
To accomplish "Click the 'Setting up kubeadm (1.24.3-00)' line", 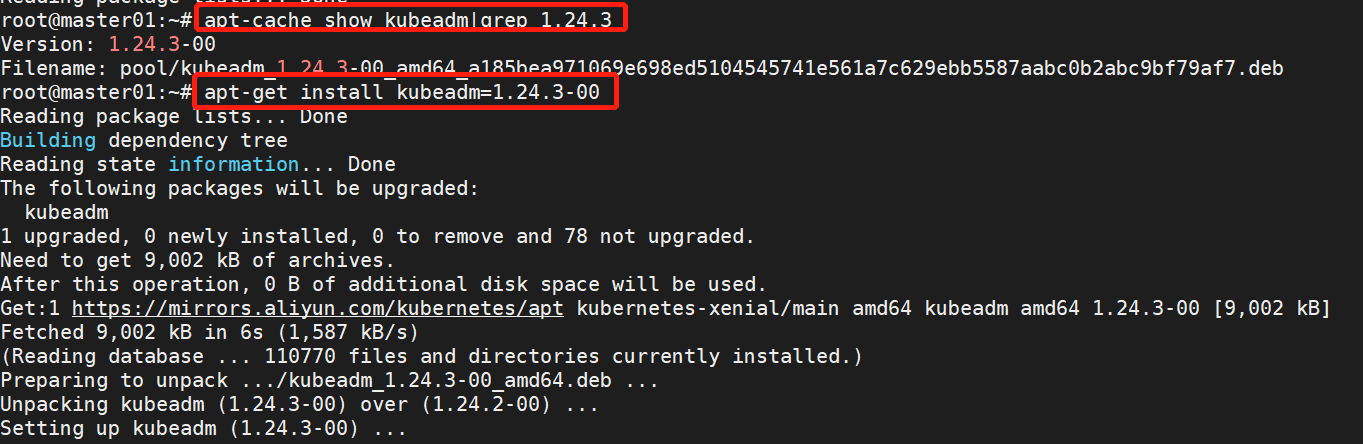I will click(x=204, y=428).
